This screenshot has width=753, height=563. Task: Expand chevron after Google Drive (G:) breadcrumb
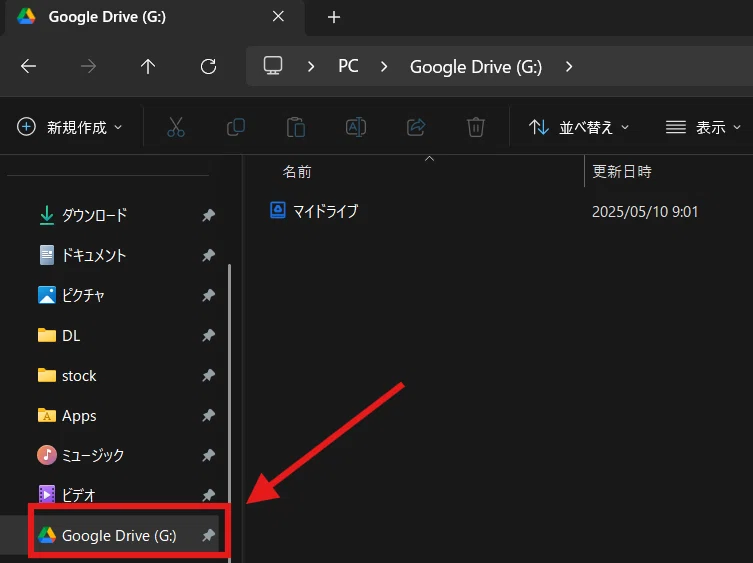point(569,66)
